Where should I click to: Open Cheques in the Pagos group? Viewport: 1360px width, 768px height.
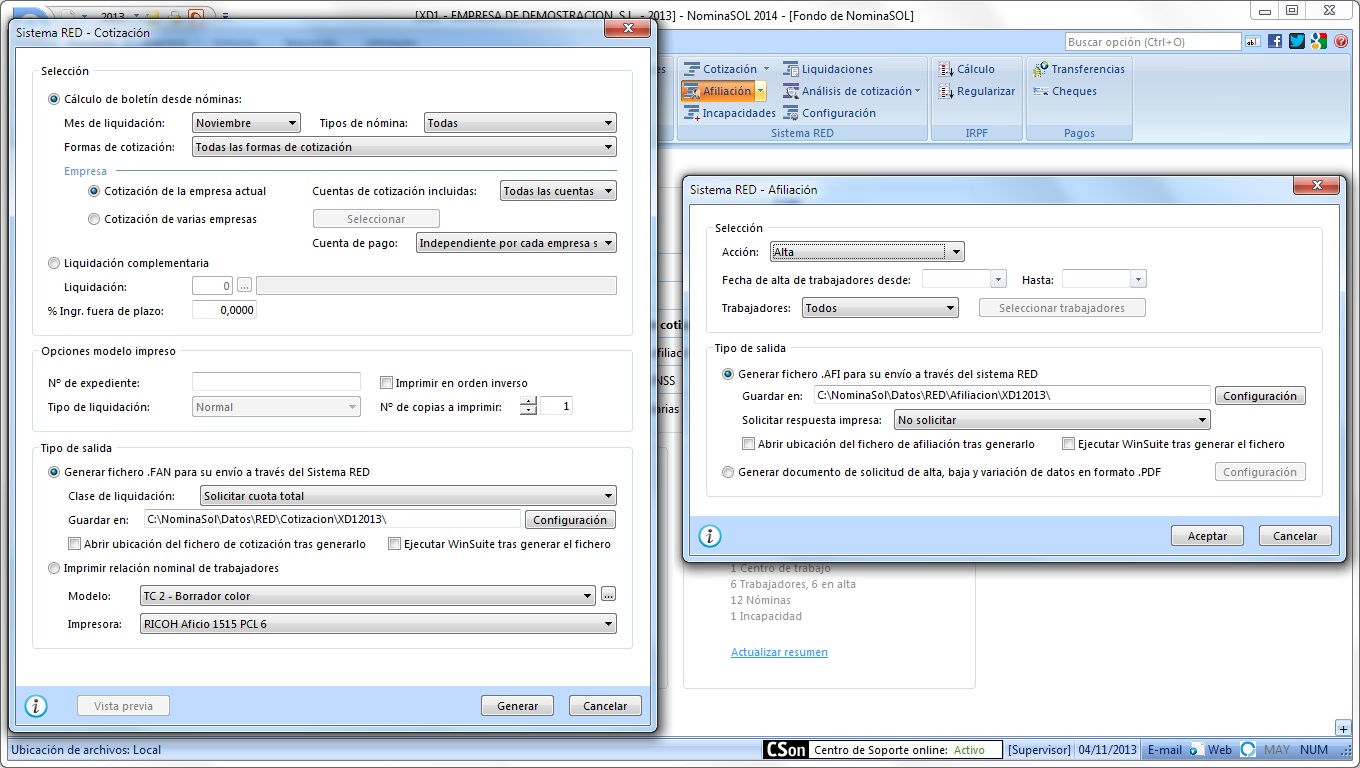[1065, 91]
